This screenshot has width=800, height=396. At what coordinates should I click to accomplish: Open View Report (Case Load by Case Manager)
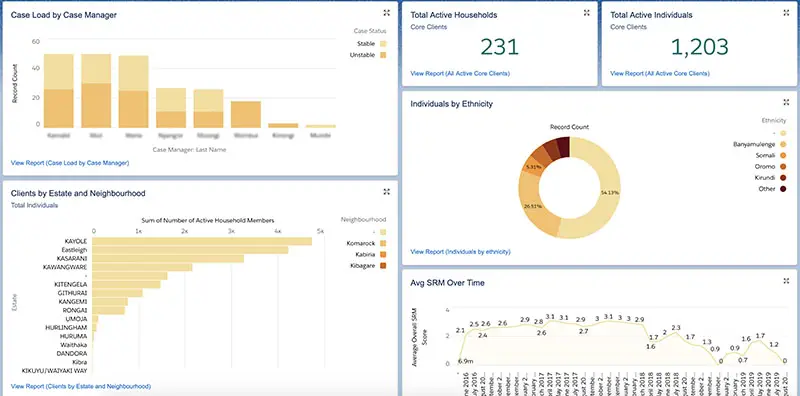[x=70, y=163]
